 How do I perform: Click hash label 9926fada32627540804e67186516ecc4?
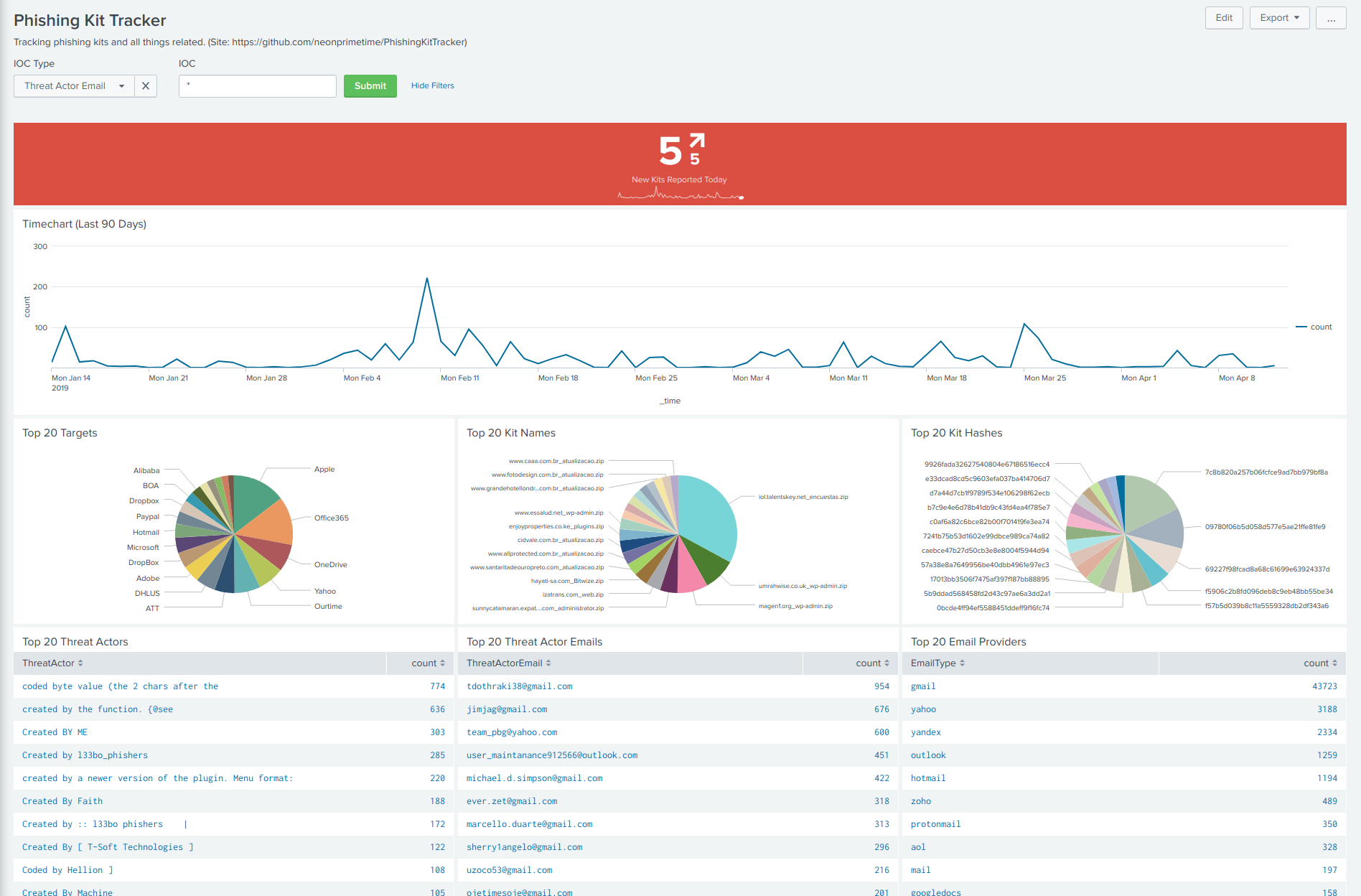987,465
